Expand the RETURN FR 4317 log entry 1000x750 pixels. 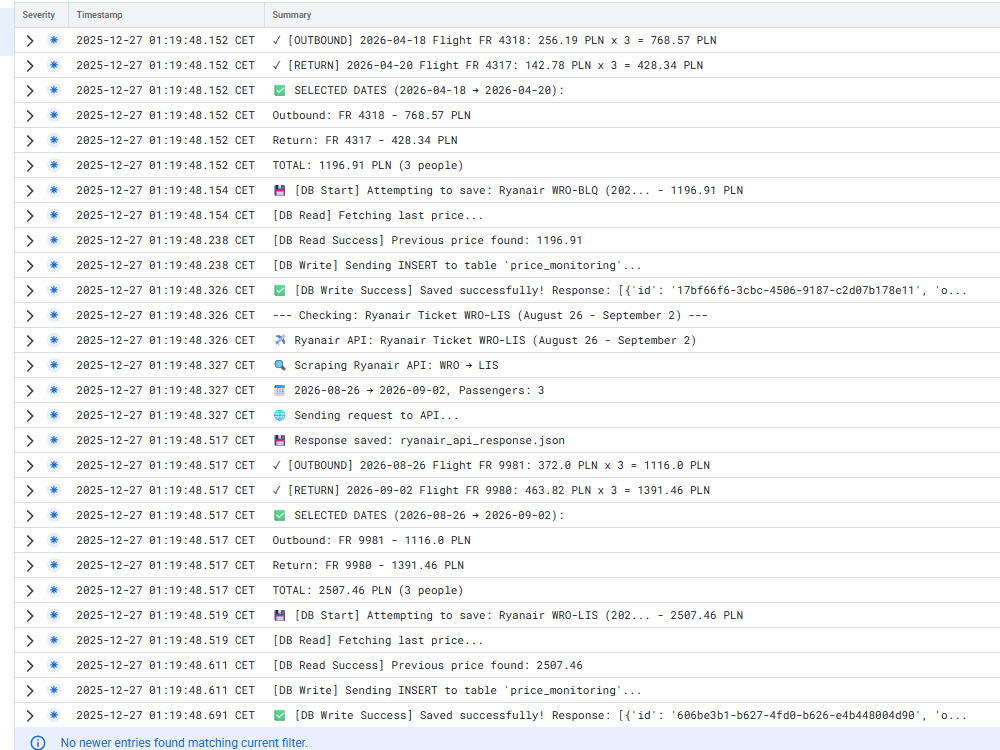pyautogui.click(x=29, y=66)
